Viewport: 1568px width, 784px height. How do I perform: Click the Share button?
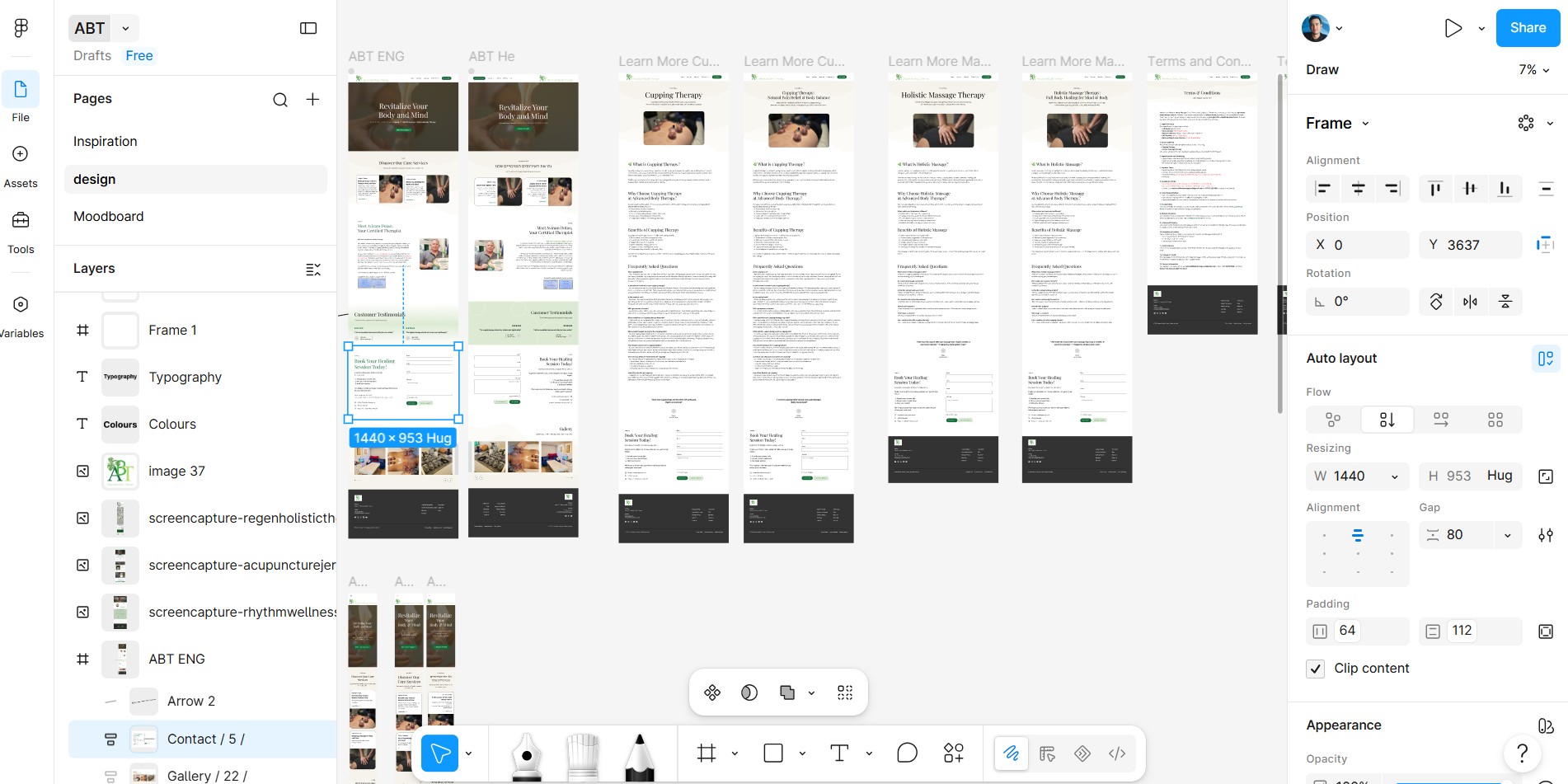coord(1528,28)
